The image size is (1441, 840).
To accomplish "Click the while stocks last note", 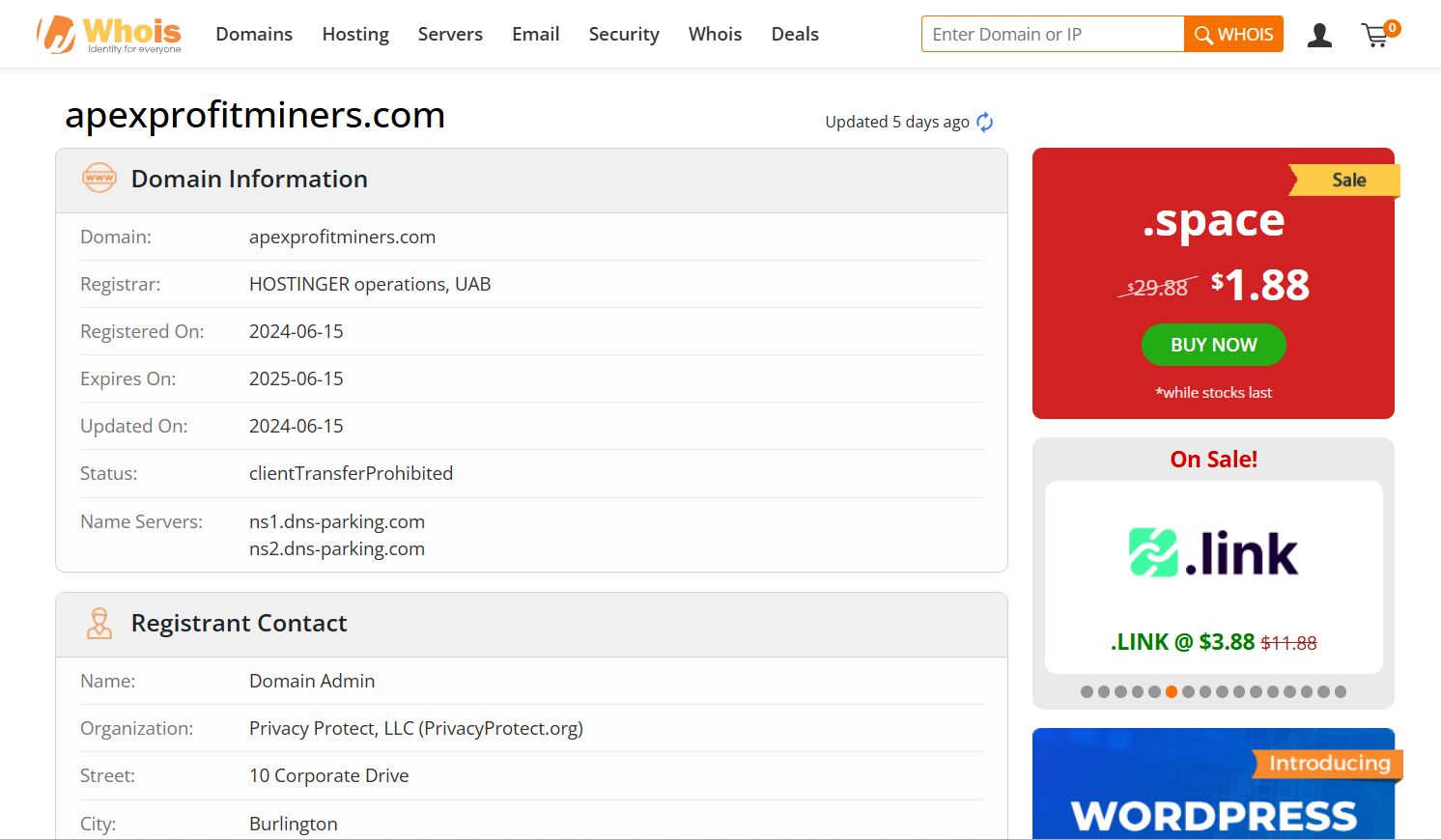I will pyautogui.click(x=1214, y=392).
